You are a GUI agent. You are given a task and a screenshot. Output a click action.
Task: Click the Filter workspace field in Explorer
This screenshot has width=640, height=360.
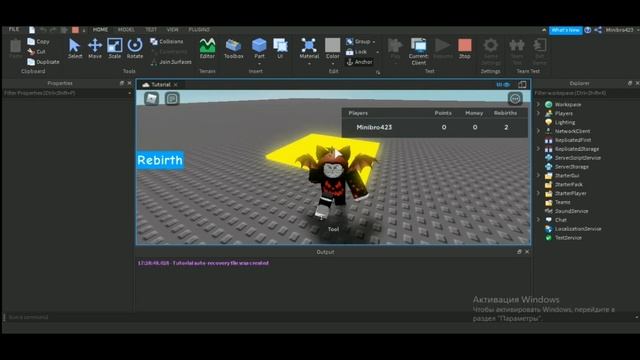586,93
